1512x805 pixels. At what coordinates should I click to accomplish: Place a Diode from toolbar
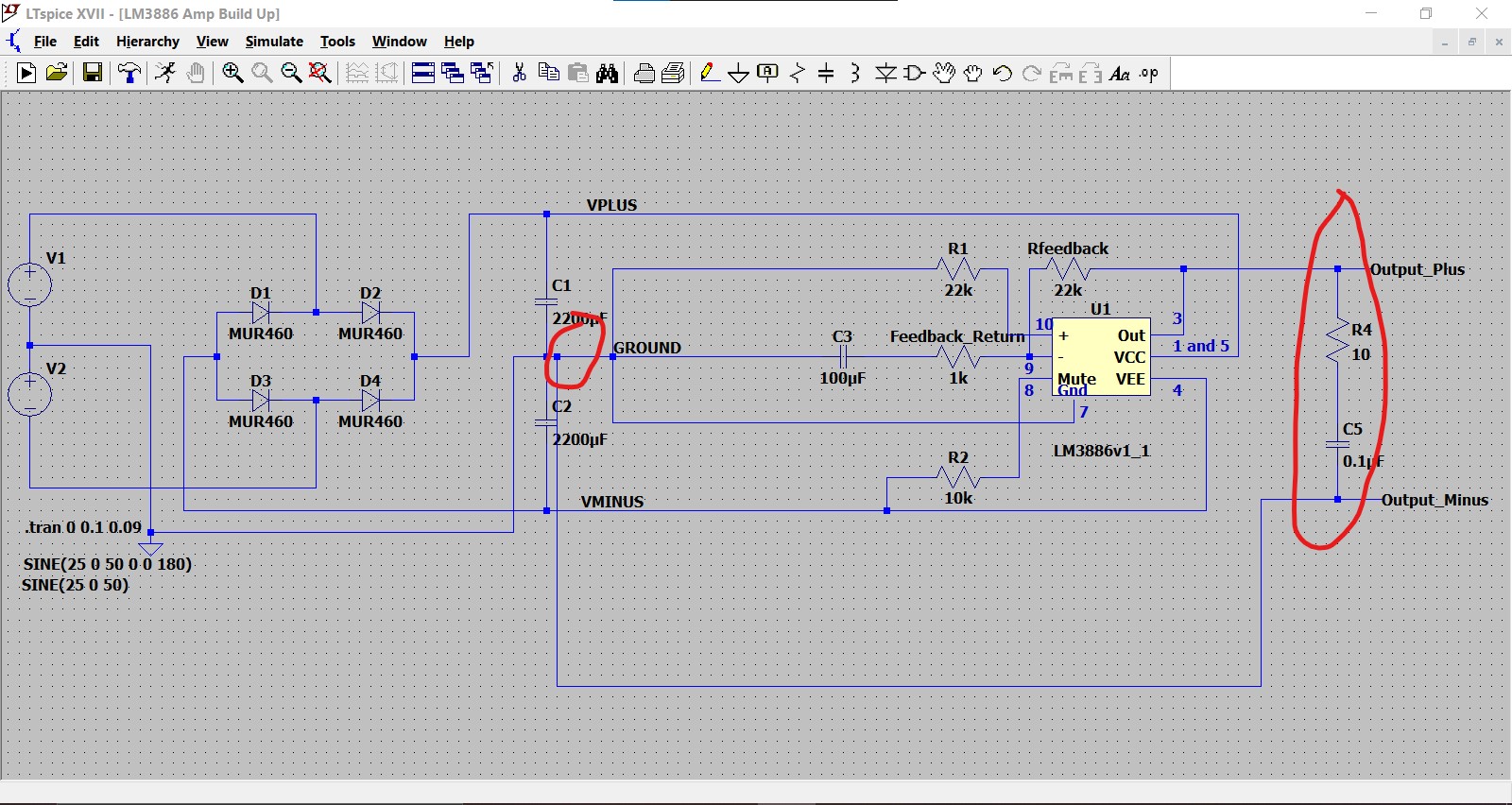[x=885, y=73]
